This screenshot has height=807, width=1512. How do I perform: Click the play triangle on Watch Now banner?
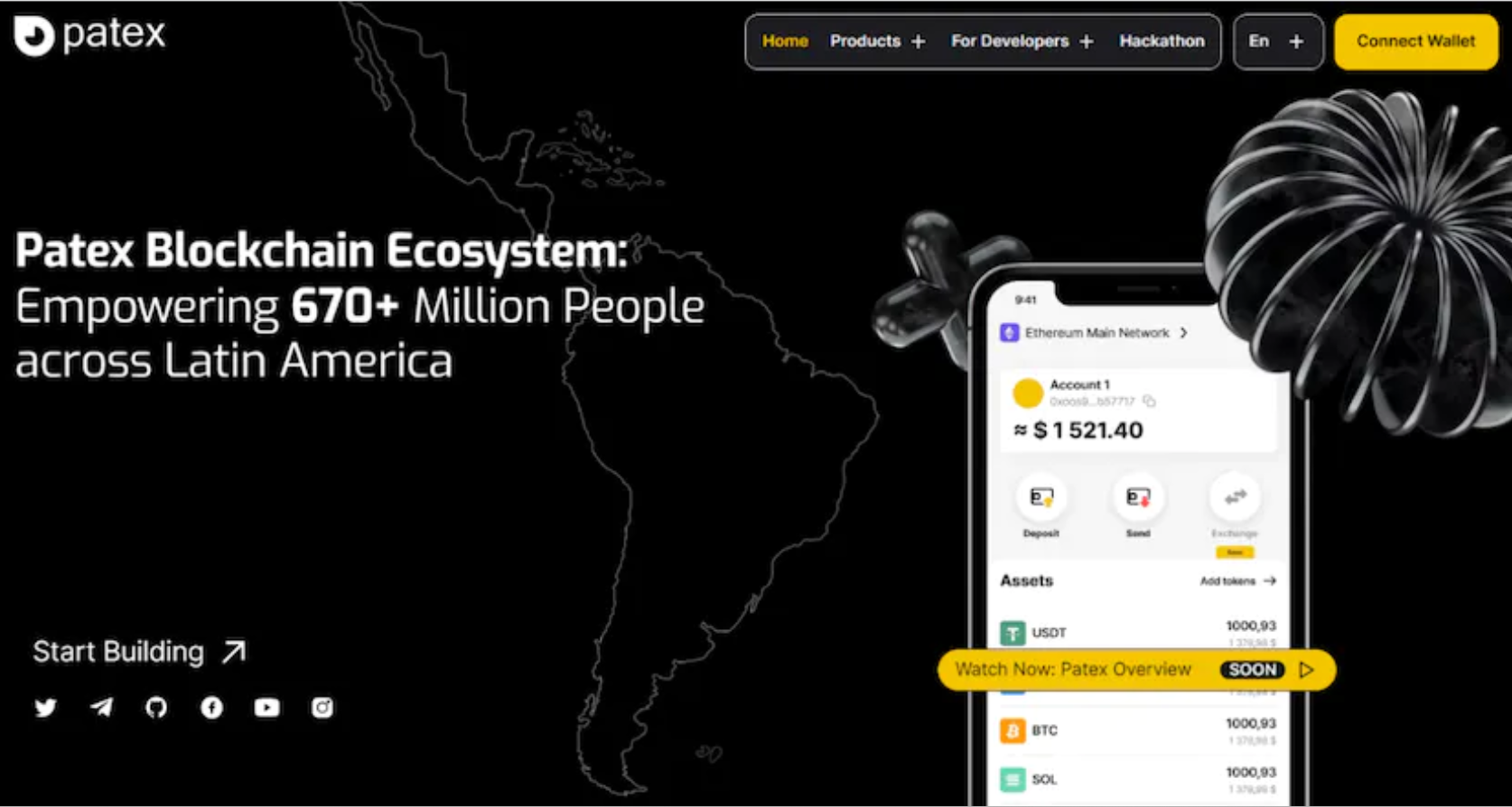coord(1306,670)
